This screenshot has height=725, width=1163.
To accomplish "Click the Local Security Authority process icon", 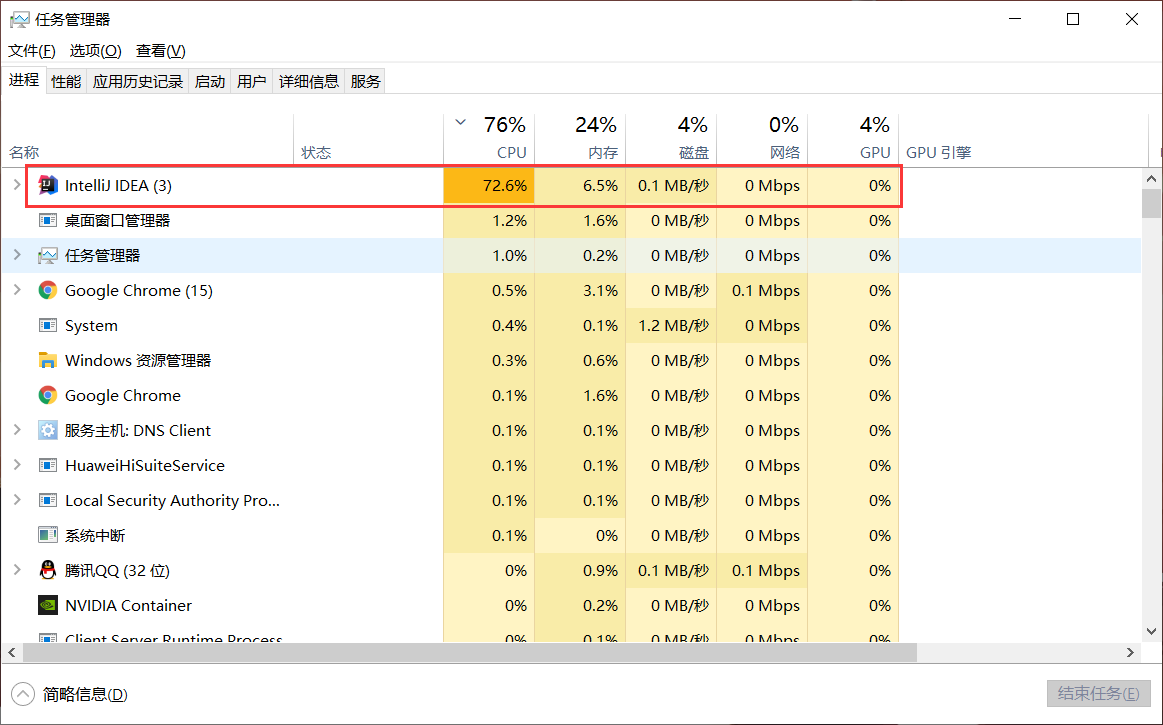I will tap(48, 500).
